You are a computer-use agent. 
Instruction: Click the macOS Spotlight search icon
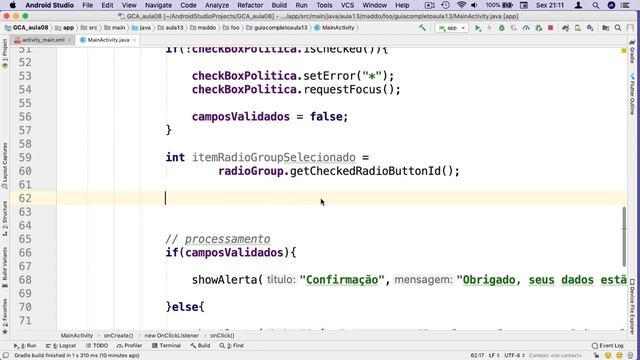[x=596, y=5]
